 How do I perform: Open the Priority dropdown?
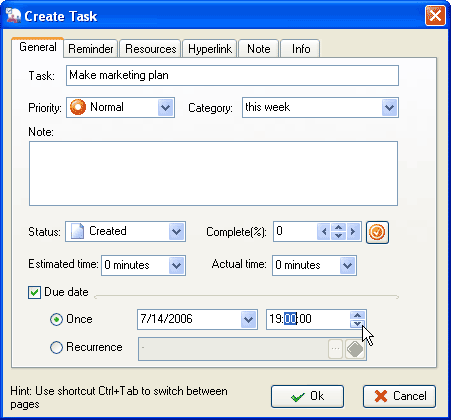pos(166,107)
